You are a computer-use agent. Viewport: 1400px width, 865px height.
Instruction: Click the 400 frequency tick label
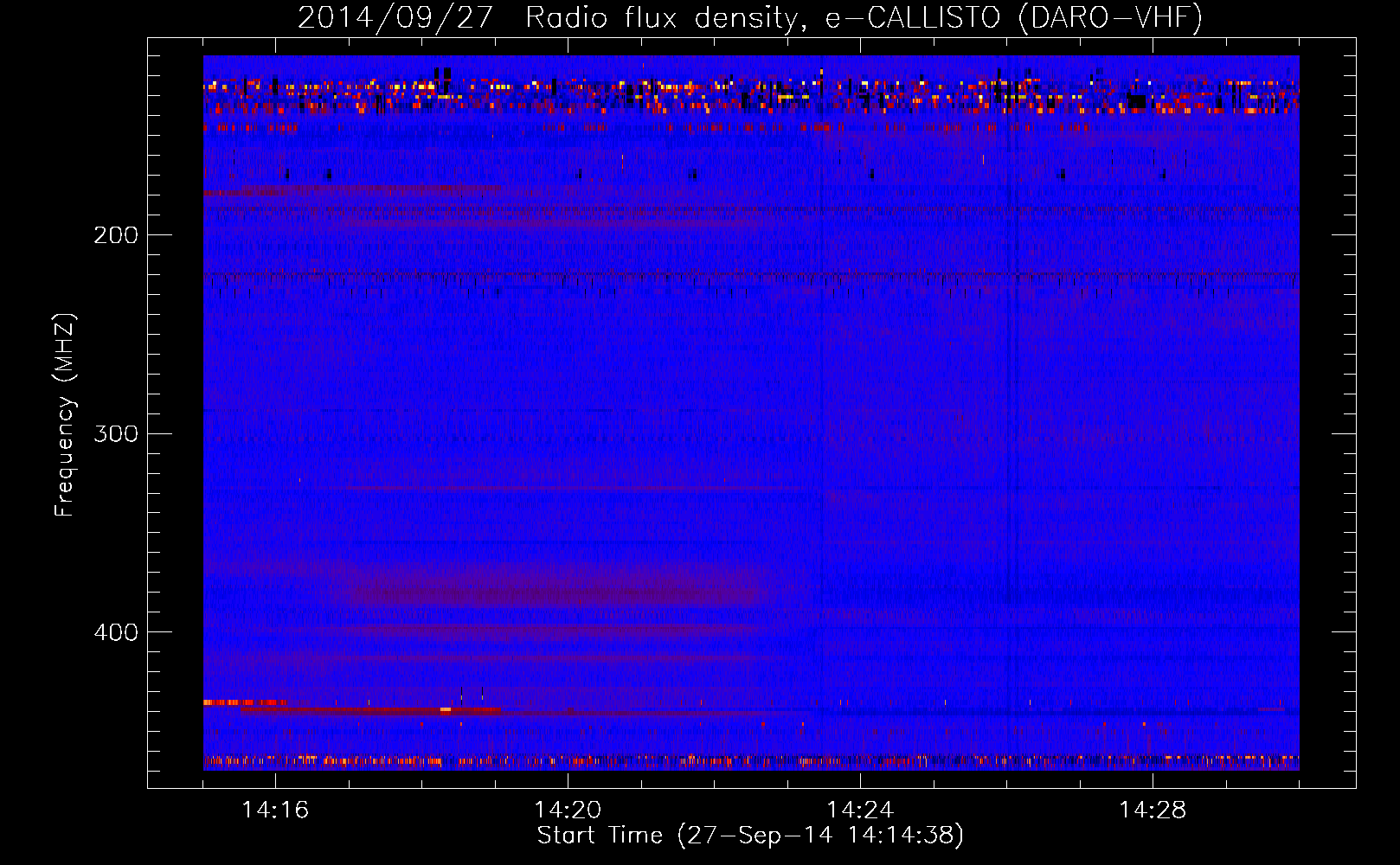pos(116,632)
